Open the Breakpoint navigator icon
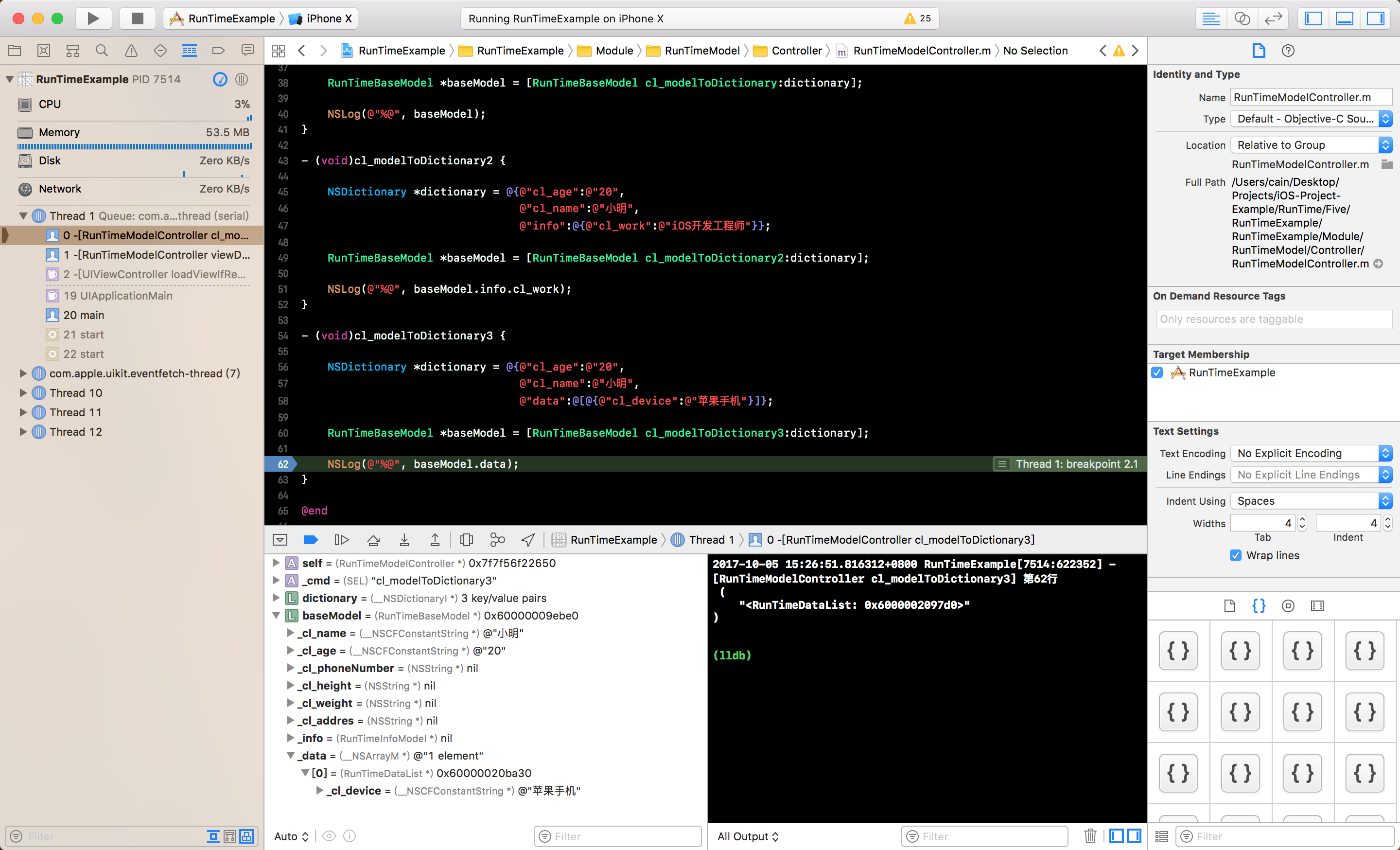The image size is (1400, 850). click(x=218, y=51)
